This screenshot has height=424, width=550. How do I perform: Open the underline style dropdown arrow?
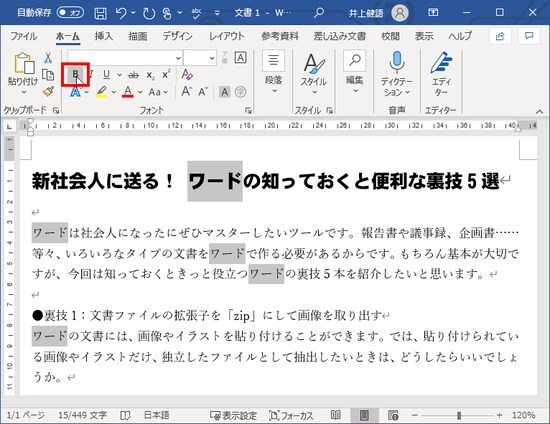click(119, 75)
